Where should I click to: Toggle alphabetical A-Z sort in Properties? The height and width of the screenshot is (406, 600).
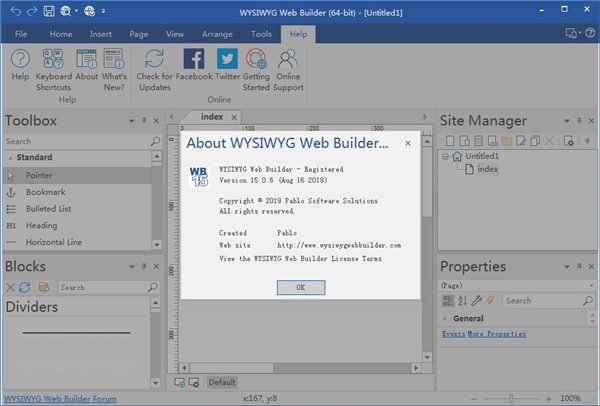click(x=463, y=300)
